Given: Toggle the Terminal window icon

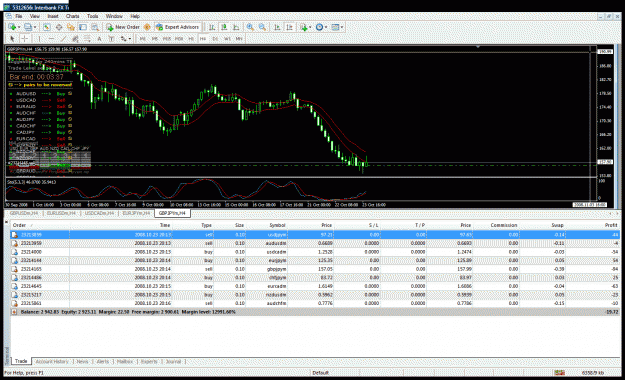Looking at the screenshot, I should point(83,27).
